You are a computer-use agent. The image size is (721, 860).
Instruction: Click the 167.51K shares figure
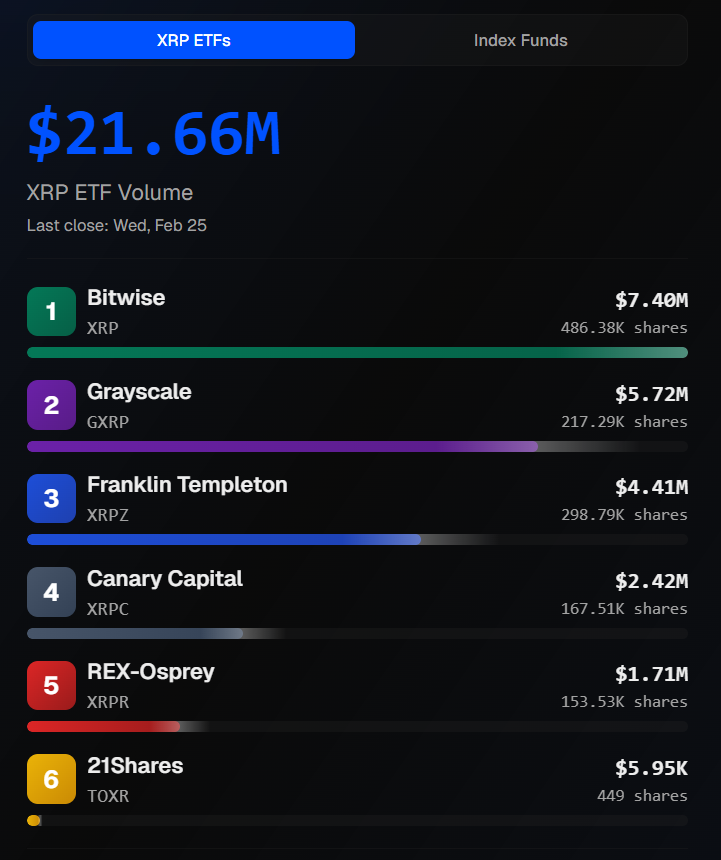[624, 609]
